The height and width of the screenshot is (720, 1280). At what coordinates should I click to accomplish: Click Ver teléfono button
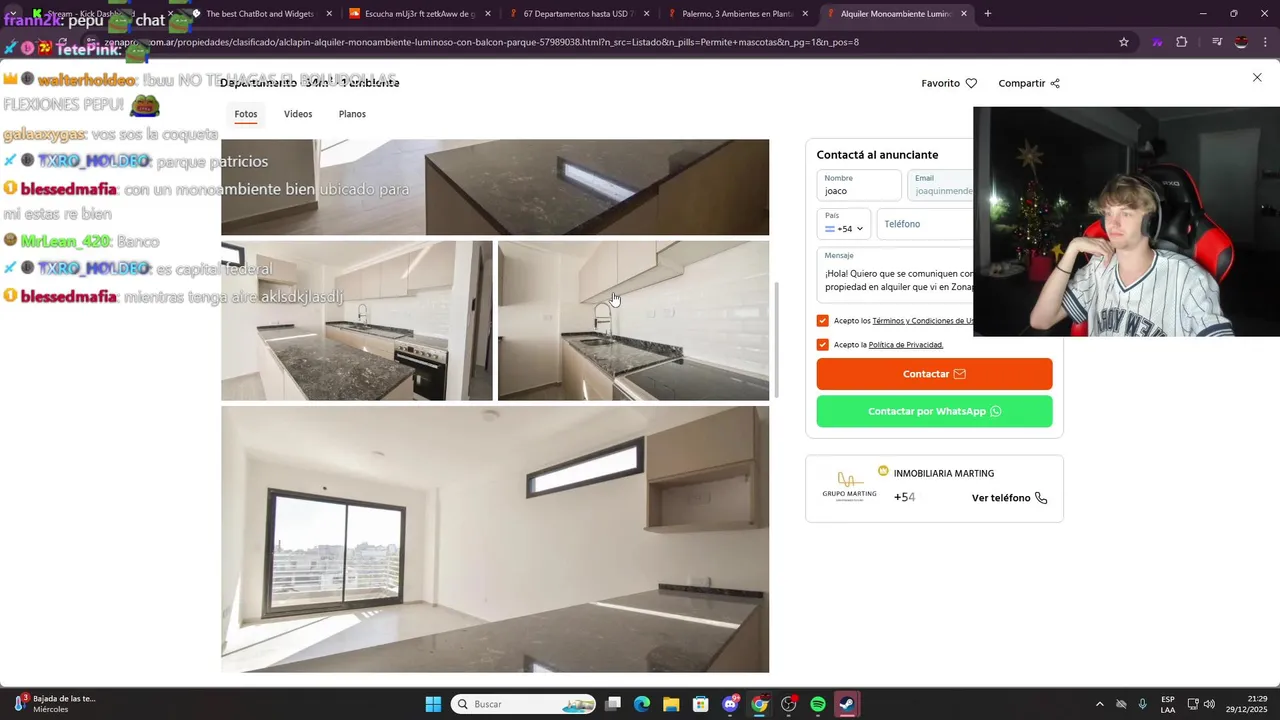[1009, 498]
